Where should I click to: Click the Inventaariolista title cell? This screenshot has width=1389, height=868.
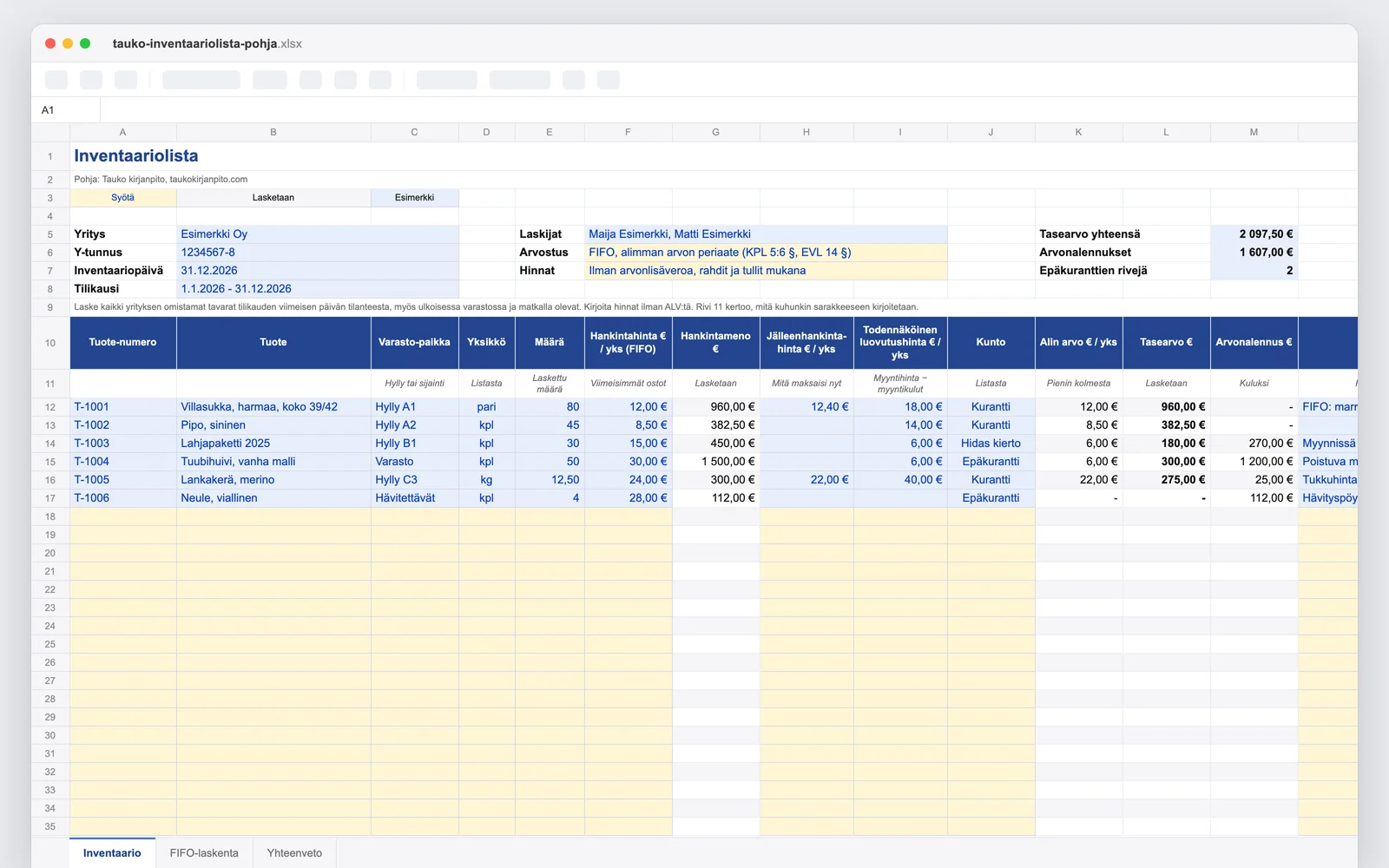(136, 156)
